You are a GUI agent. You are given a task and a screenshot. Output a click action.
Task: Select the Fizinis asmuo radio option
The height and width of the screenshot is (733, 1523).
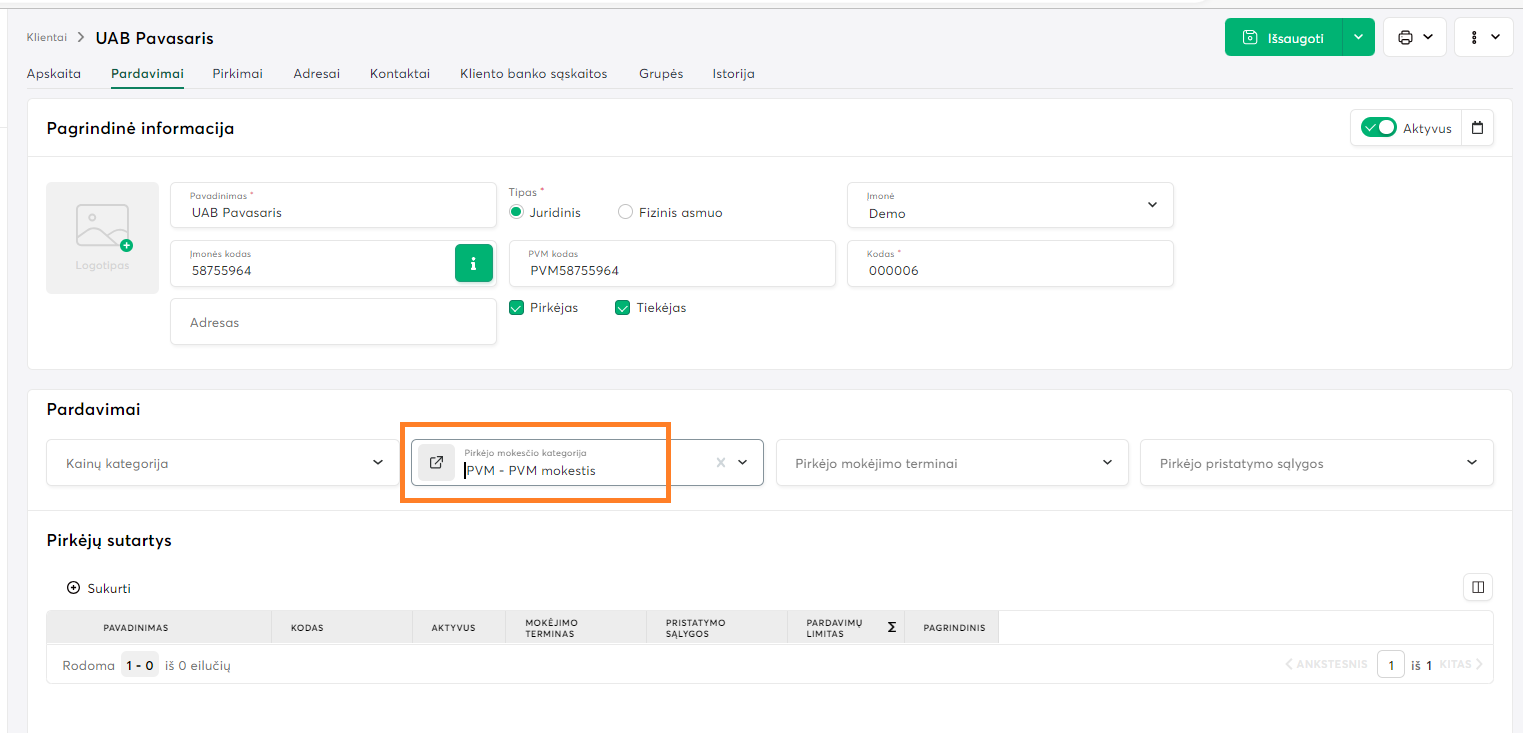click(x=626, y=212)
